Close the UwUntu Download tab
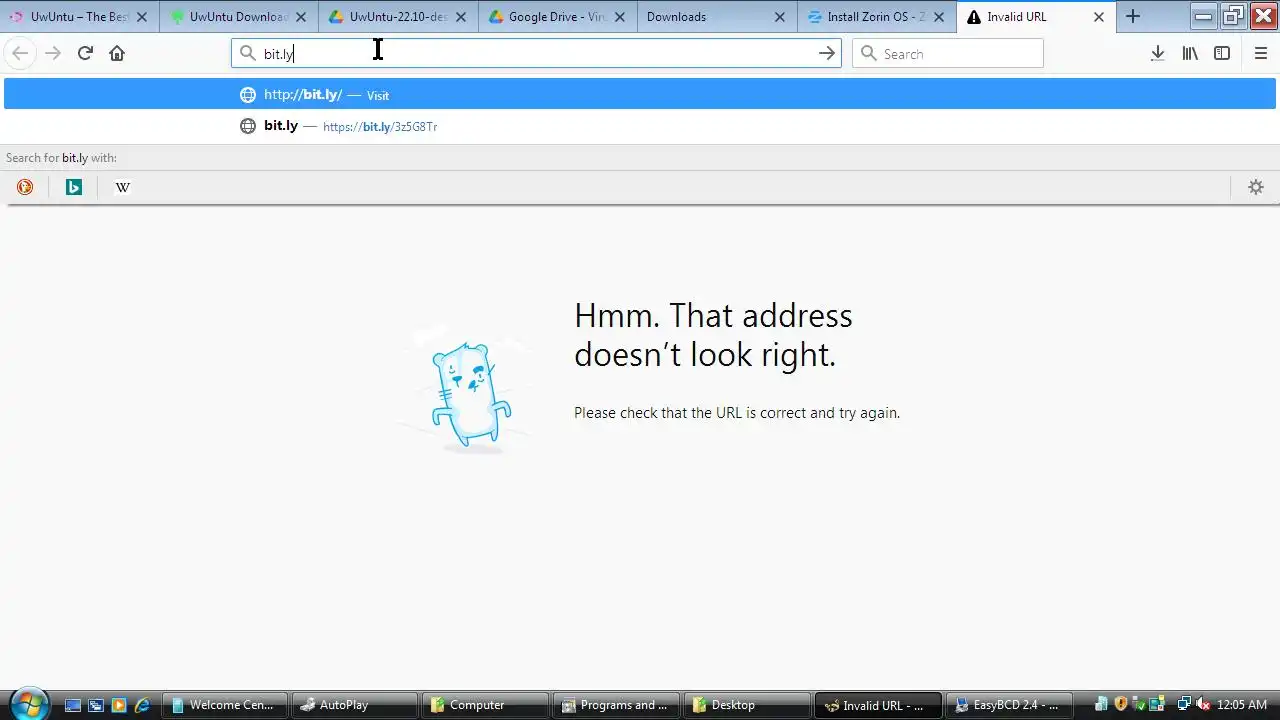The image size is (1280, 720). tap(301, 17)
